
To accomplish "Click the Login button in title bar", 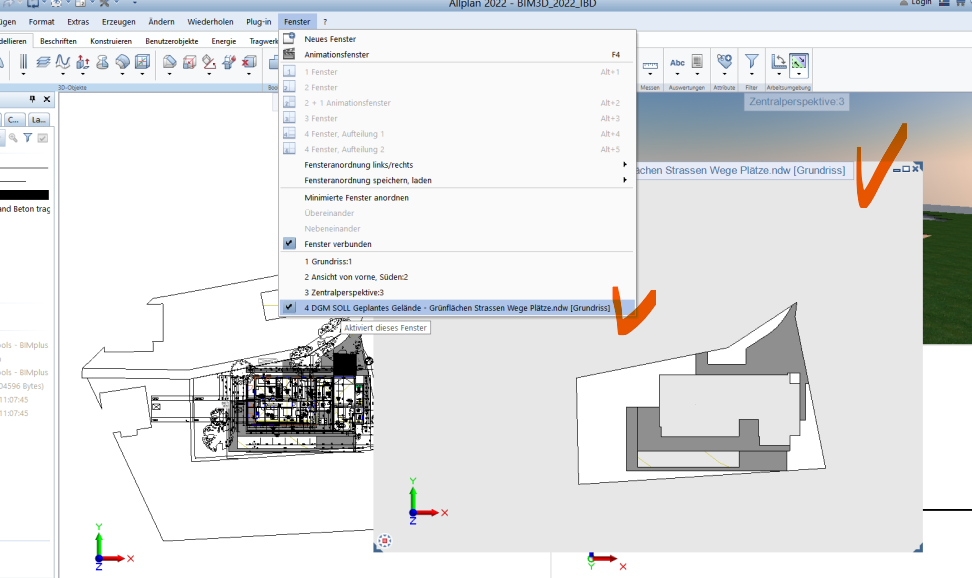I will coord(915,4).
